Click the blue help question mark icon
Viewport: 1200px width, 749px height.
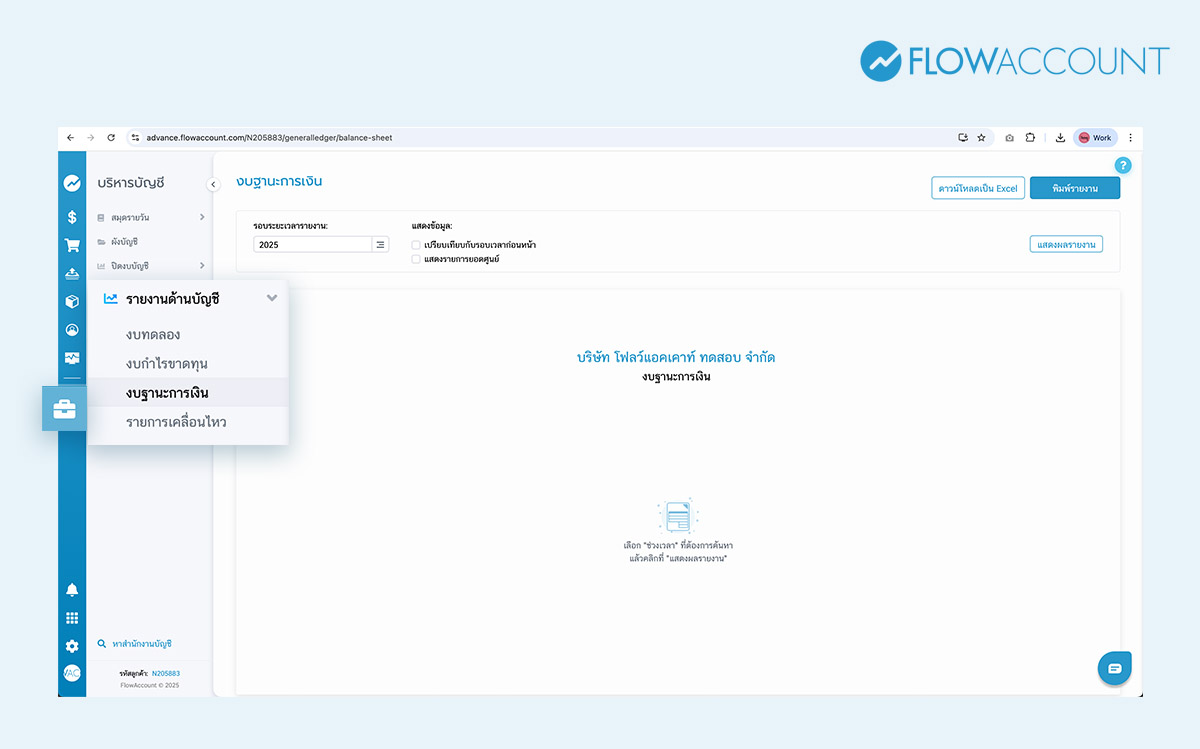pyautogui.click(x=1123, y=166)
